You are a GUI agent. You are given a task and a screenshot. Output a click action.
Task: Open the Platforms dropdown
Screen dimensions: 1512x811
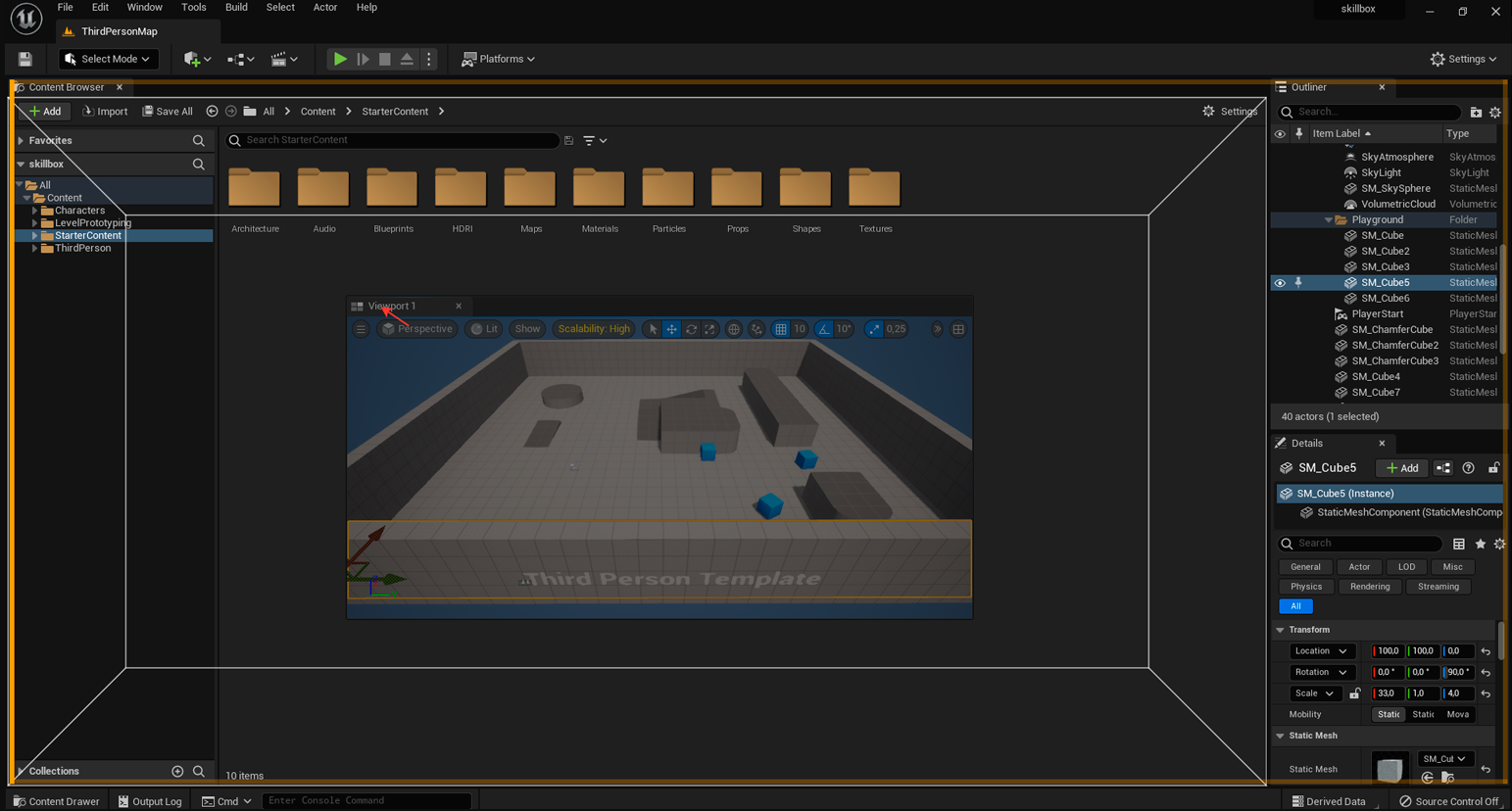pyautogui.click(x=499, y=59)
